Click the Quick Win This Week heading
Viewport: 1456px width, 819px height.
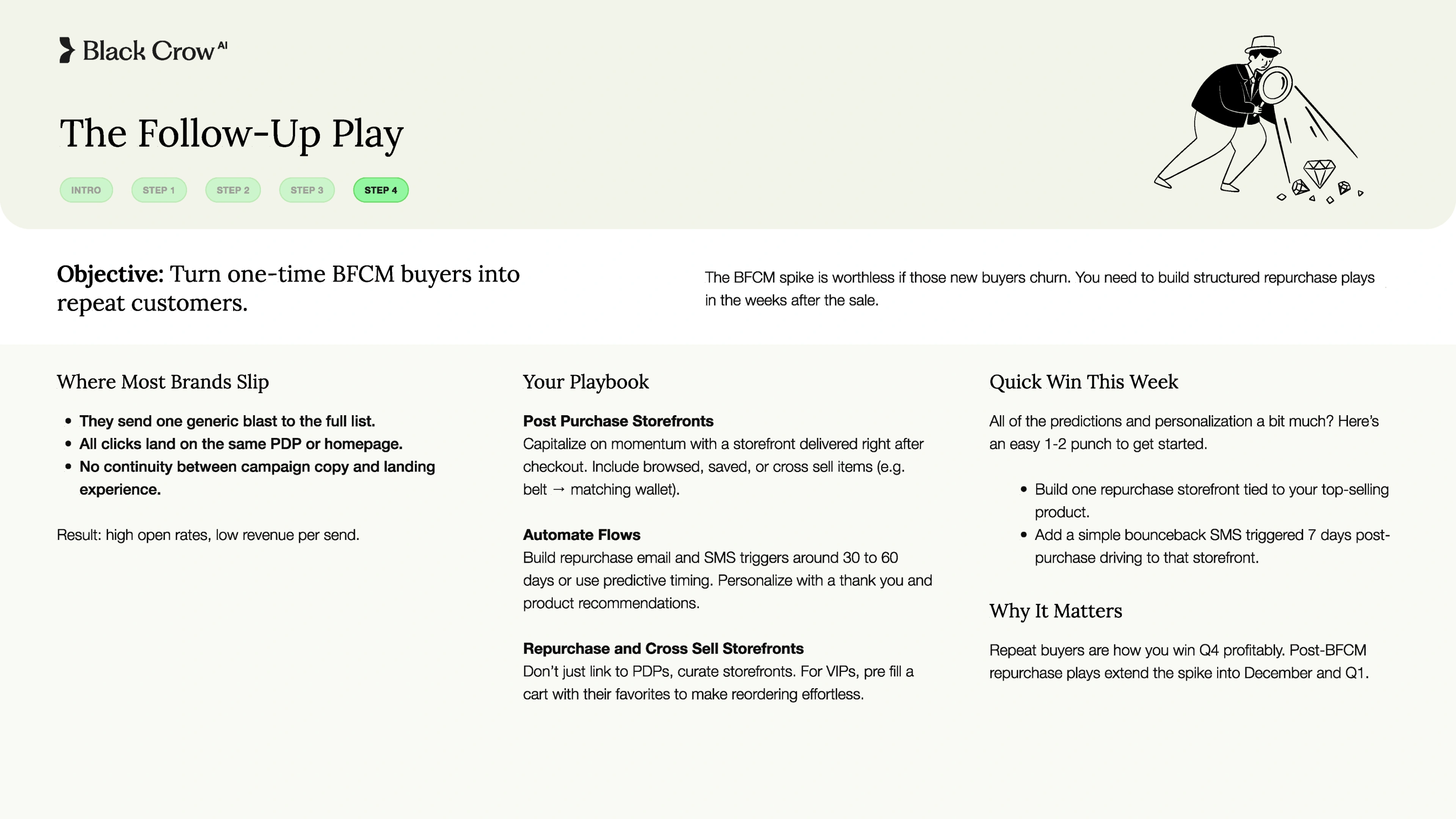pos(1084,382)
